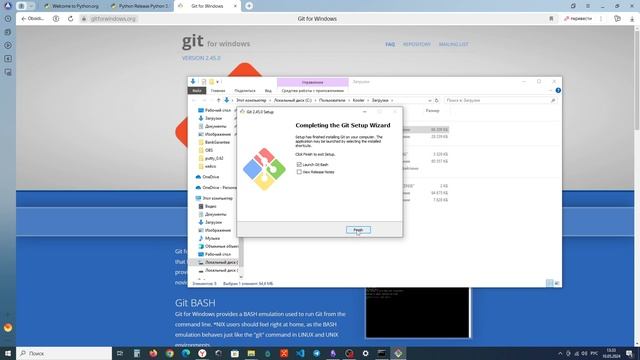Screen dimensions: 640x360
Task: Uncheck the Launch Git Bash checkbox
Action: coord(299,164)
